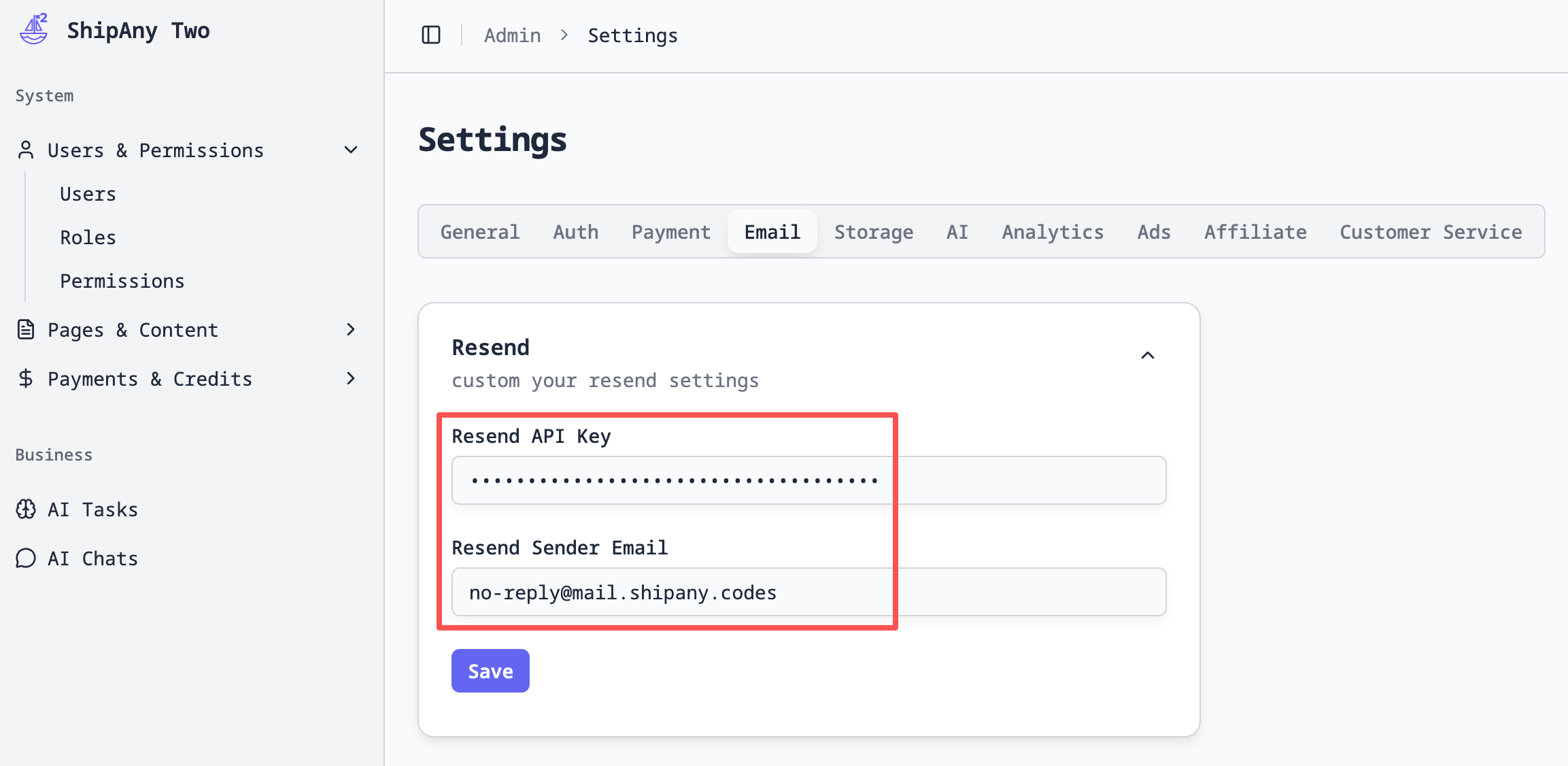This screenshot has height=766, width=1568.
Task: Switch to the Payment tab
Action: pyautogui.click(x=670, y=232)
